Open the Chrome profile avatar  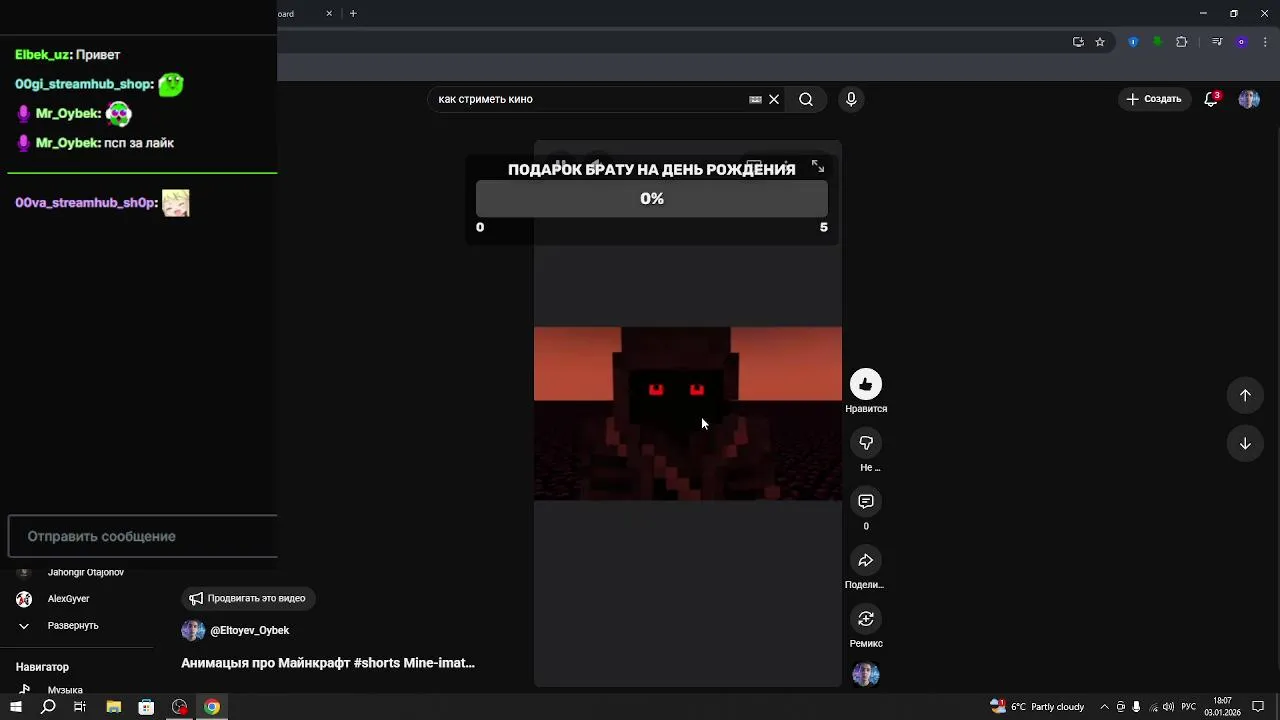[x=1241, y=42]
